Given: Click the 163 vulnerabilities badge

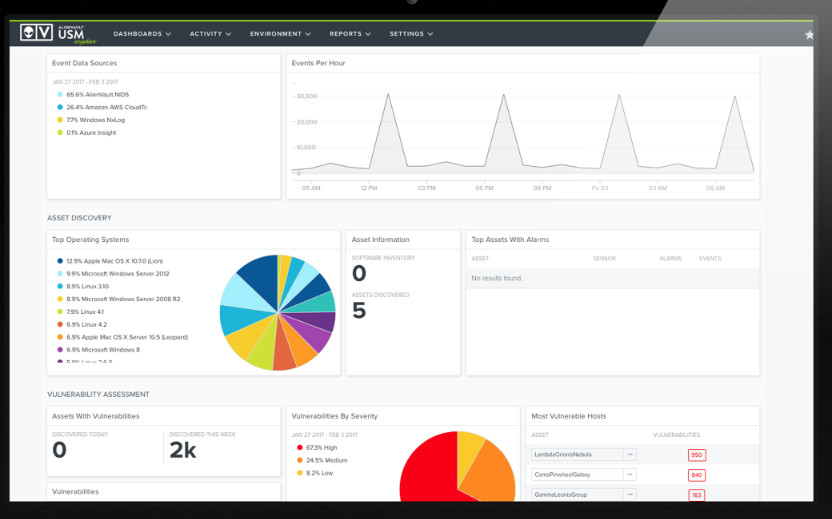Looking at the screenshot, I should coord(696,495).
